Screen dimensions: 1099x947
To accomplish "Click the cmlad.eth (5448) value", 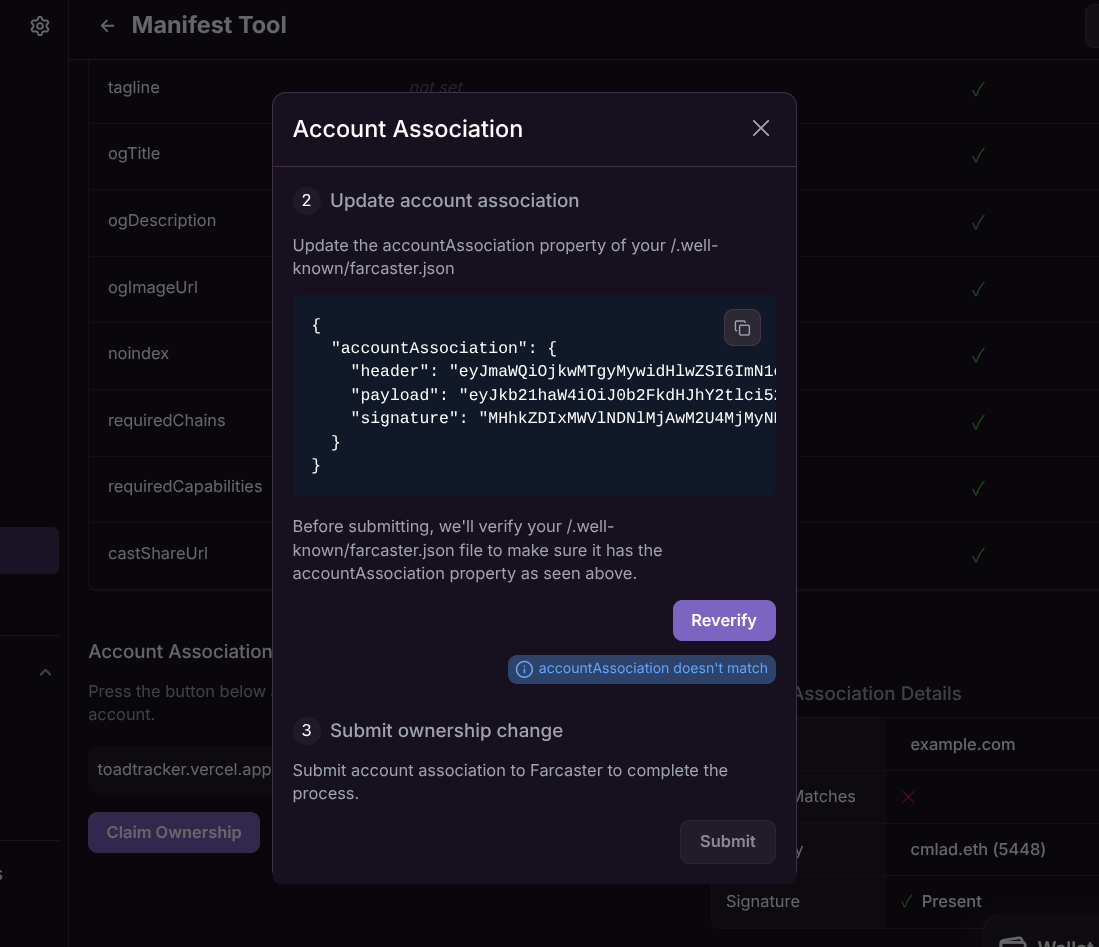I will coord(977,849).
